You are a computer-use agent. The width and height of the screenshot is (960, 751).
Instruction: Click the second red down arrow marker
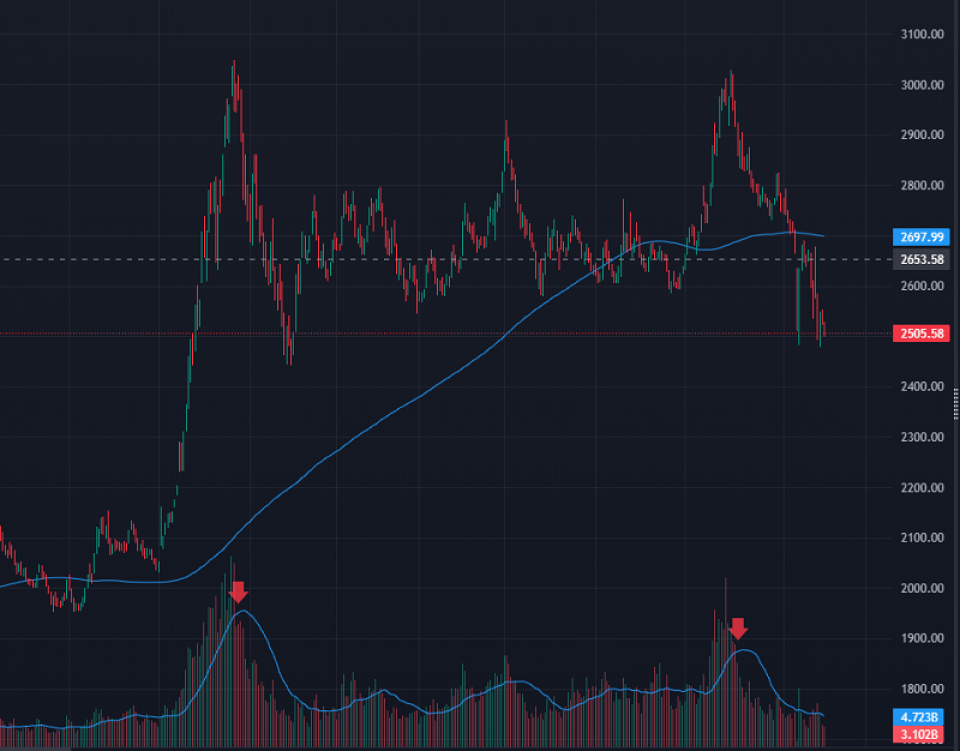point(738,628)
